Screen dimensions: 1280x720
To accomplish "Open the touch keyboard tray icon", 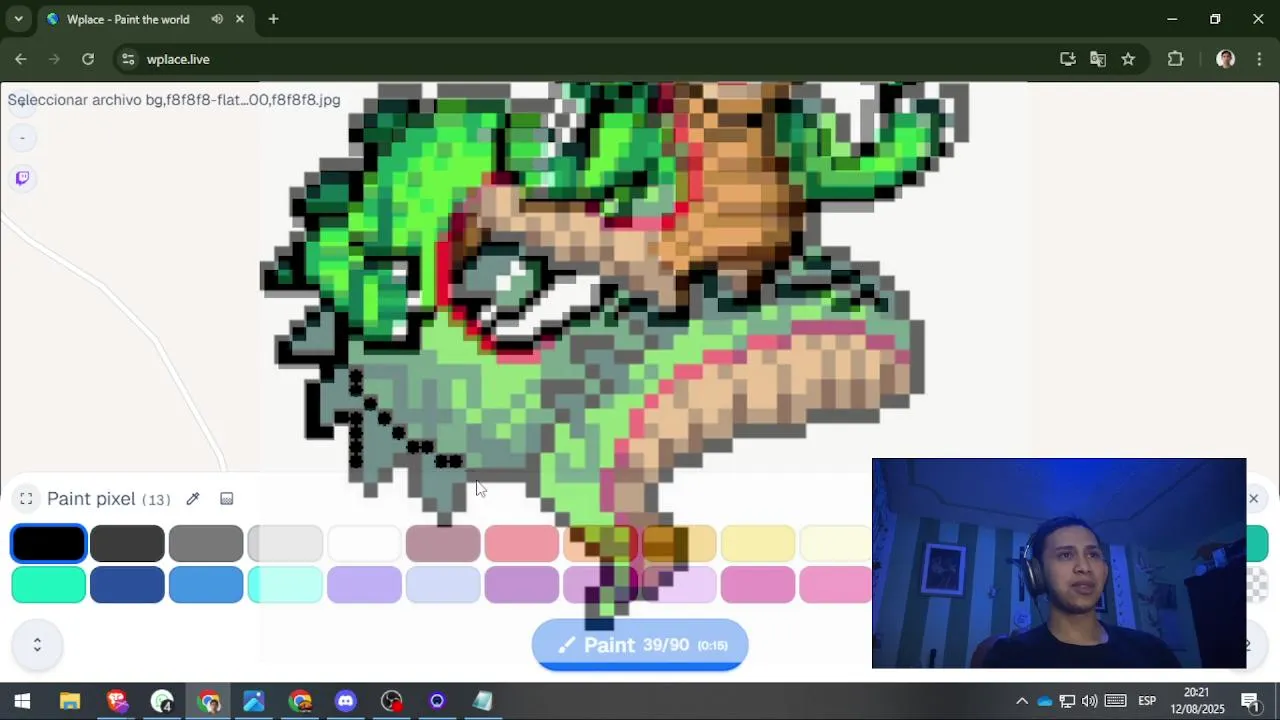I will [1116, 701].
